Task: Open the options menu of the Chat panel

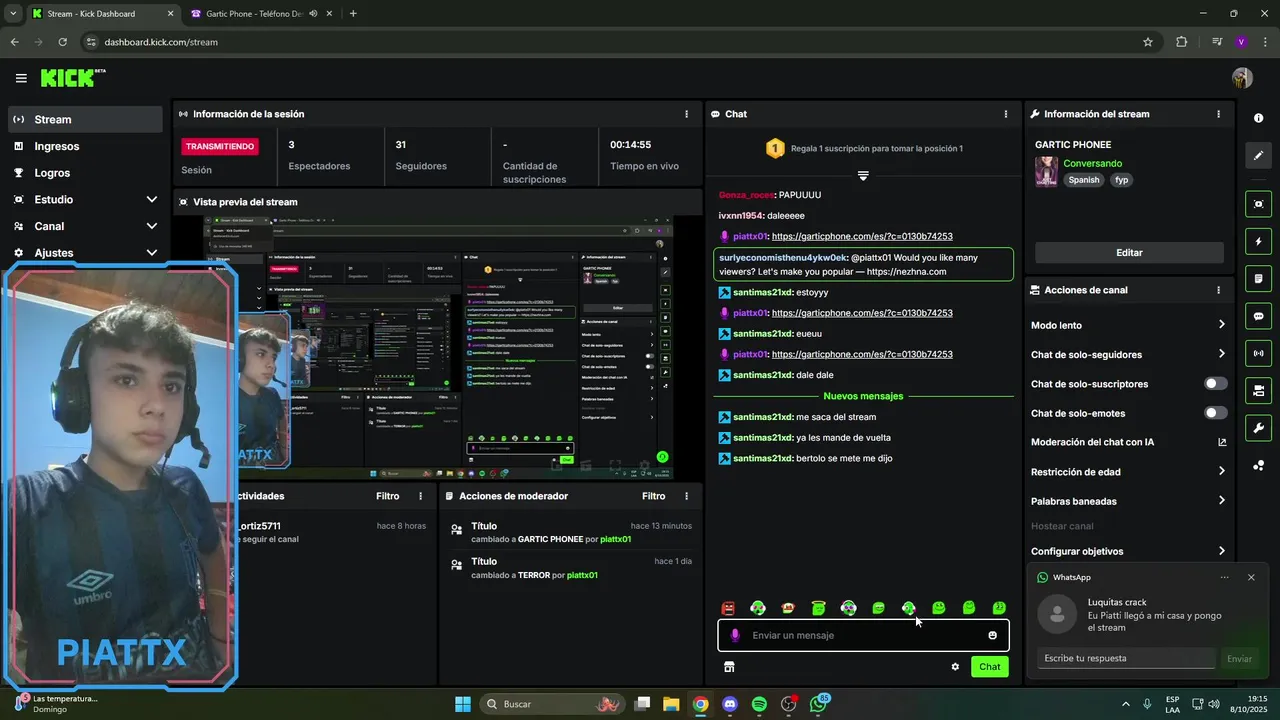Action: (x=1006, y=114)
